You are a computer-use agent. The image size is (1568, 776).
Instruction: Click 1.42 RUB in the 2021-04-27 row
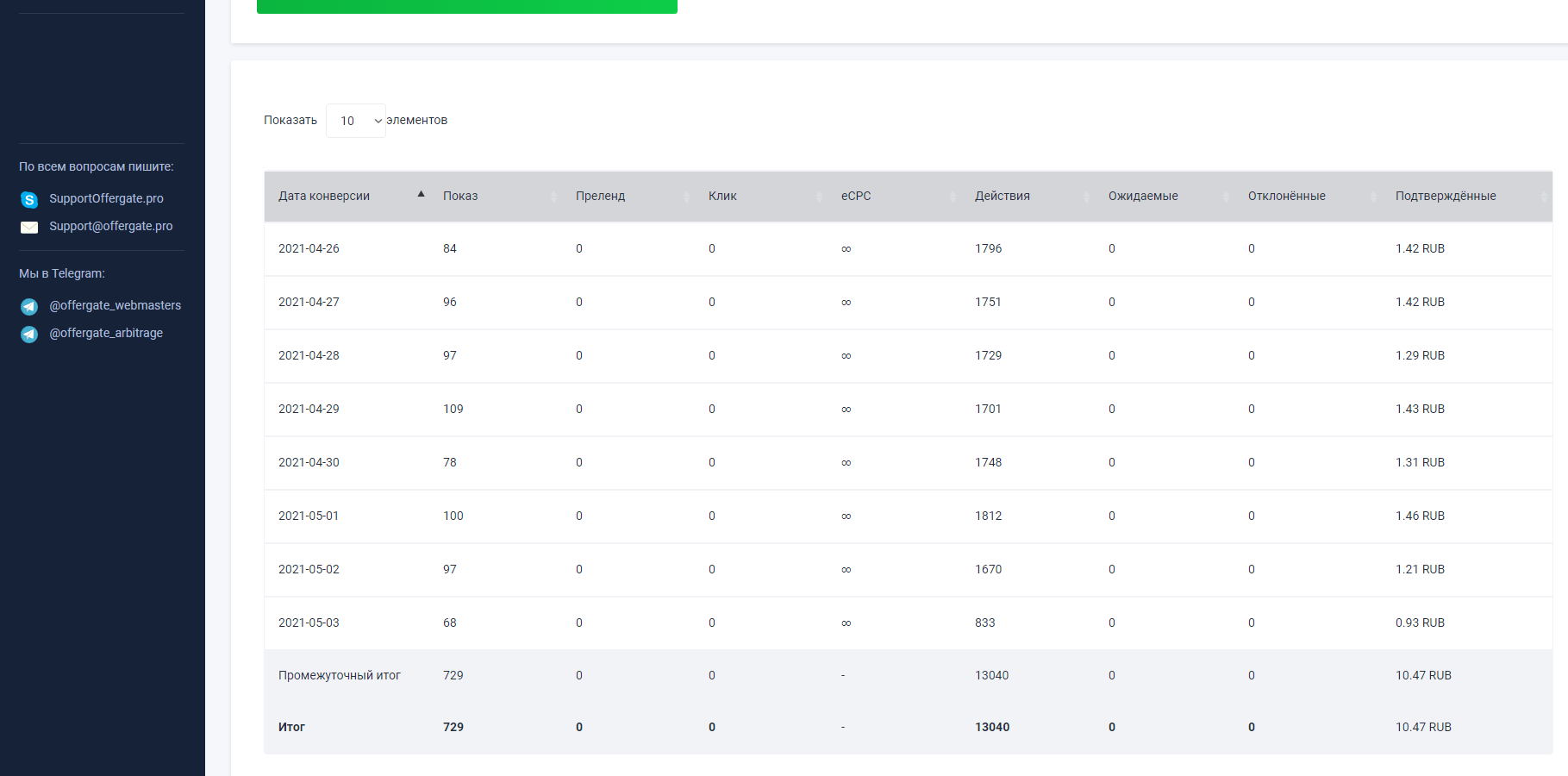point(1421,302)
